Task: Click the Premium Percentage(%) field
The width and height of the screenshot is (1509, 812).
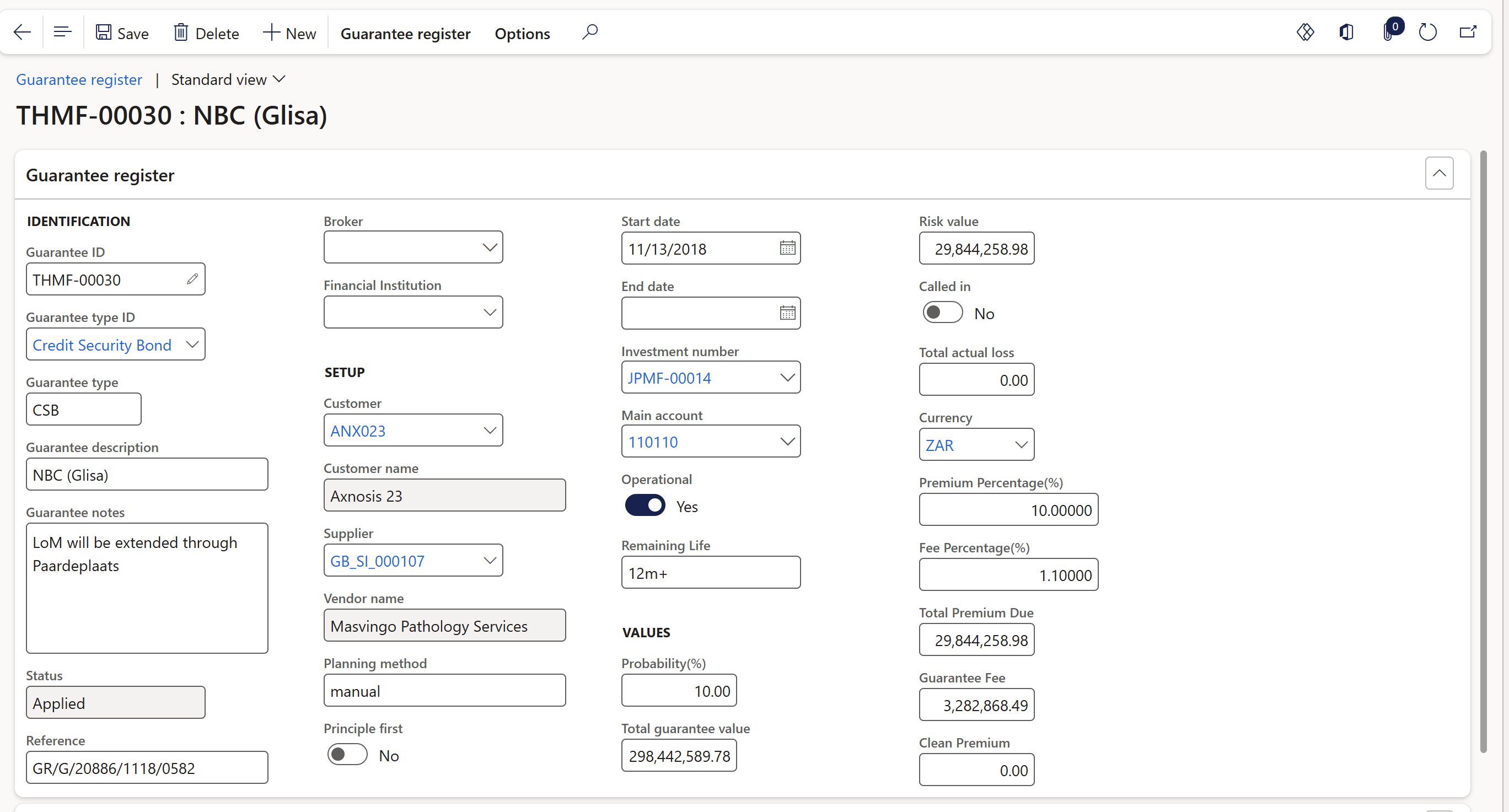Action: 1008,510
